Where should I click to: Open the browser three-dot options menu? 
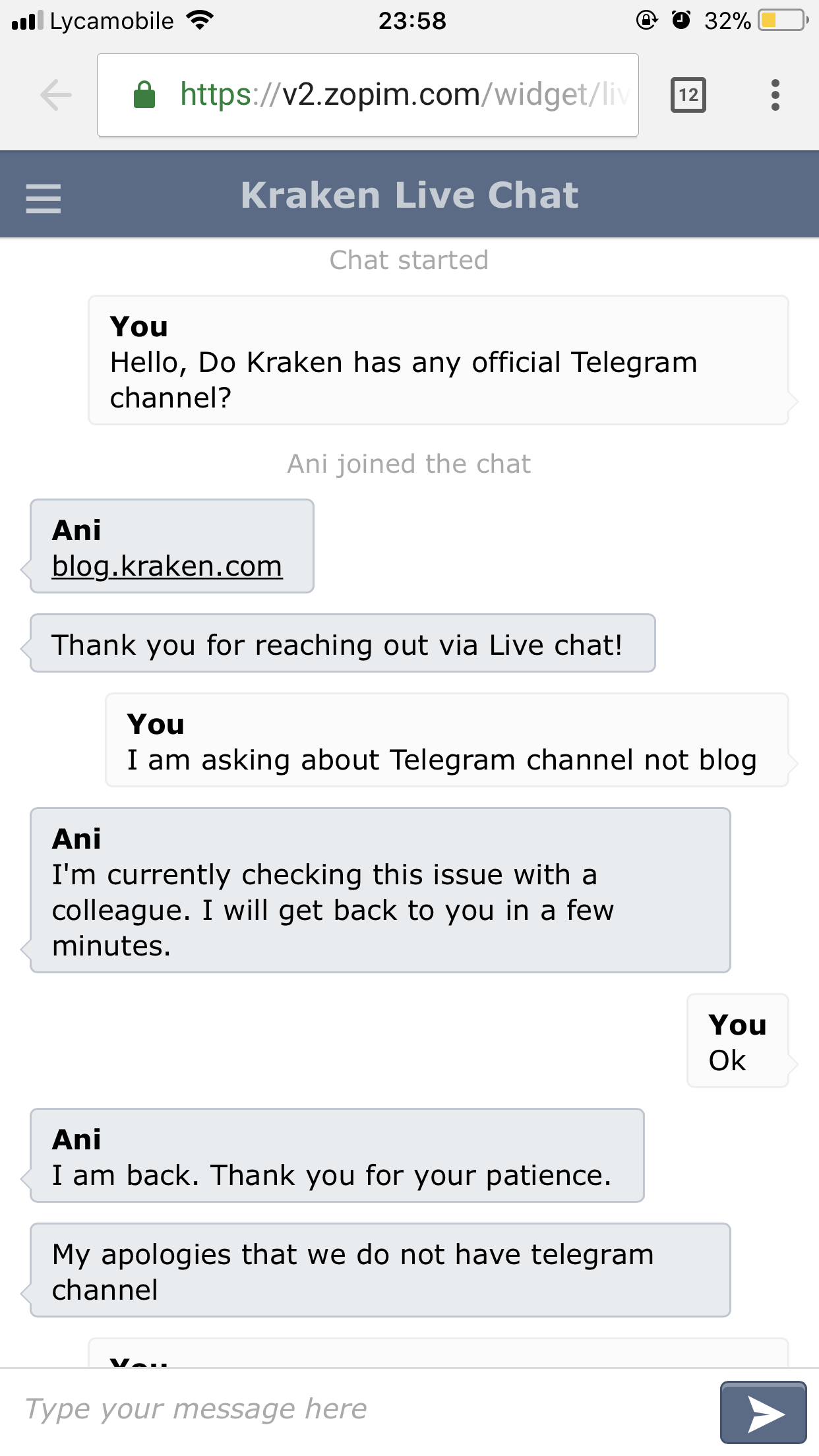coord(775,95)
